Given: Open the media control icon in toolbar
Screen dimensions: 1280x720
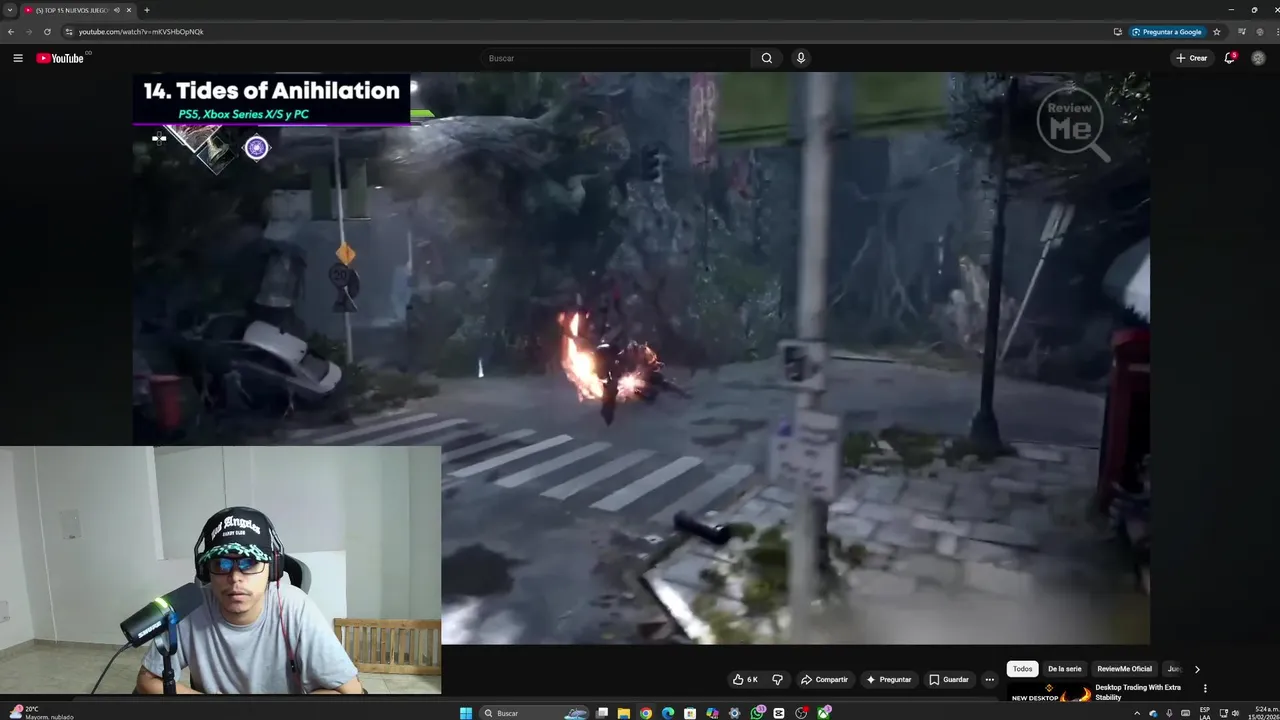Looking at the screenshot, I should point(1242,31).
